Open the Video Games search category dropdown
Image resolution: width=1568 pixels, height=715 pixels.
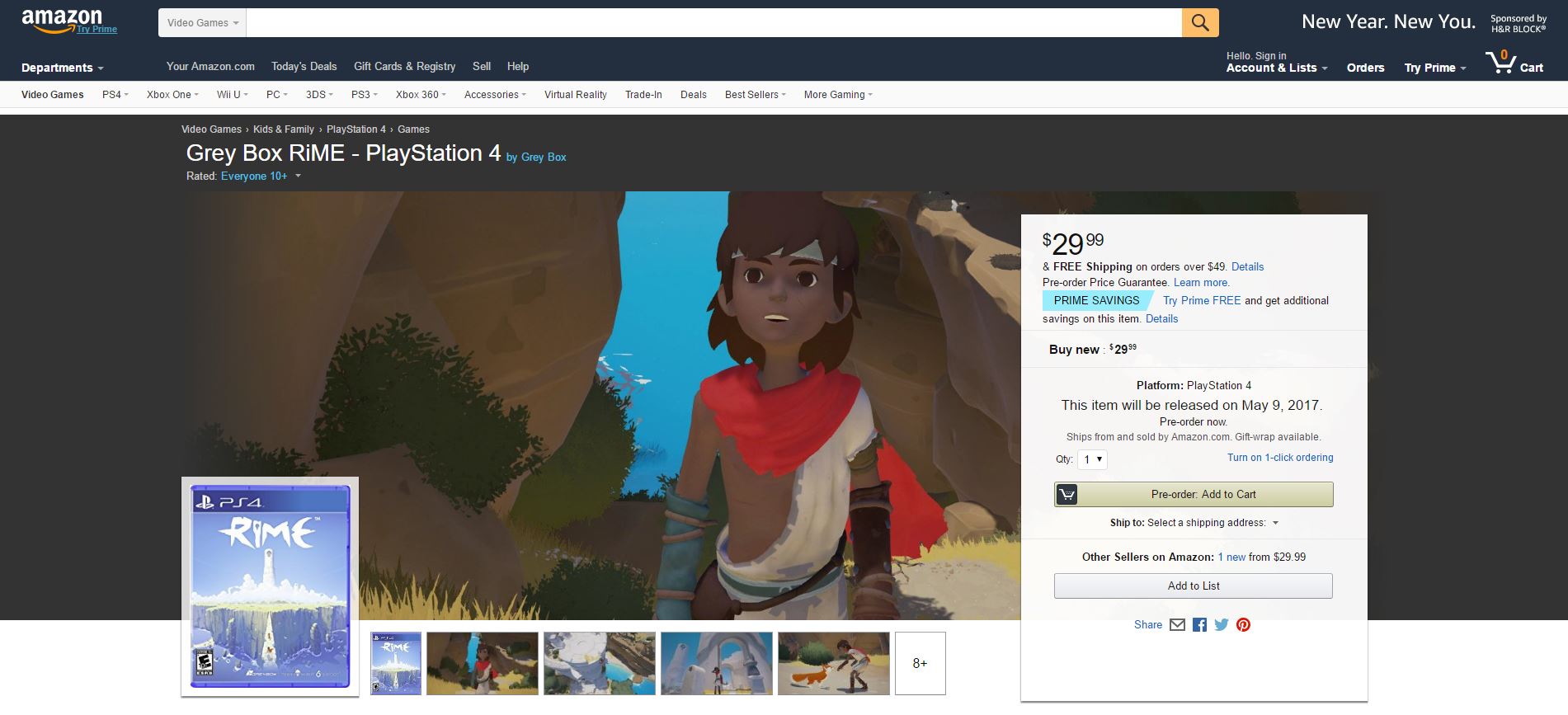pos(202,23)
